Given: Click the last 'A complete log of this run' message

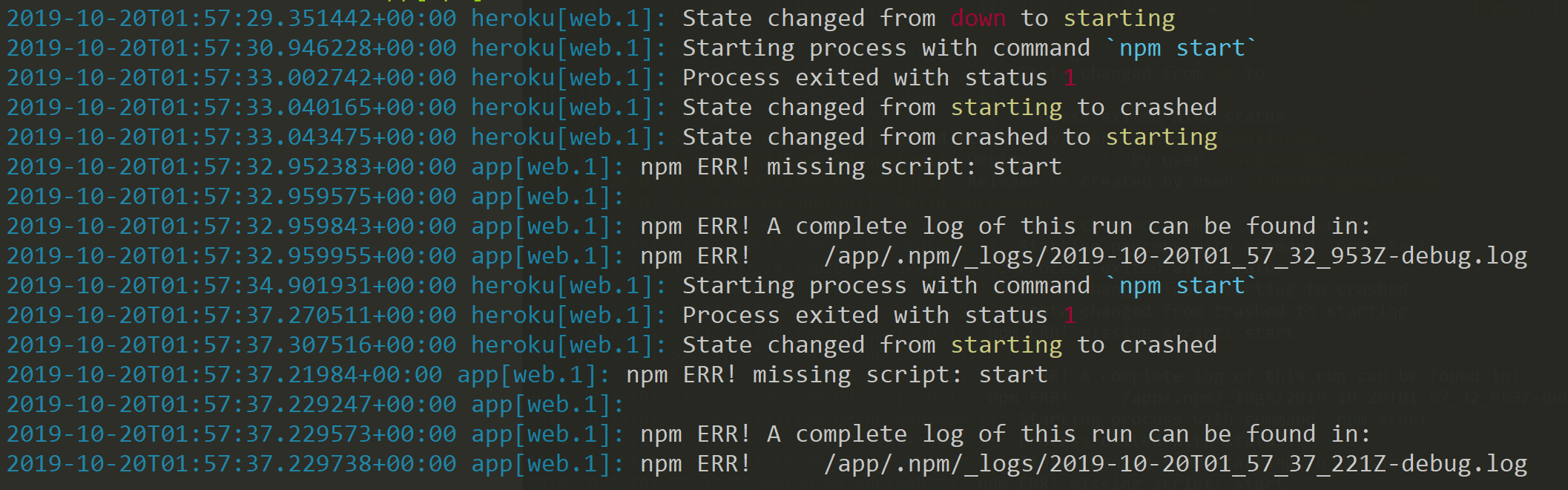Looking at the screenshot, I should click(1005, 434).
